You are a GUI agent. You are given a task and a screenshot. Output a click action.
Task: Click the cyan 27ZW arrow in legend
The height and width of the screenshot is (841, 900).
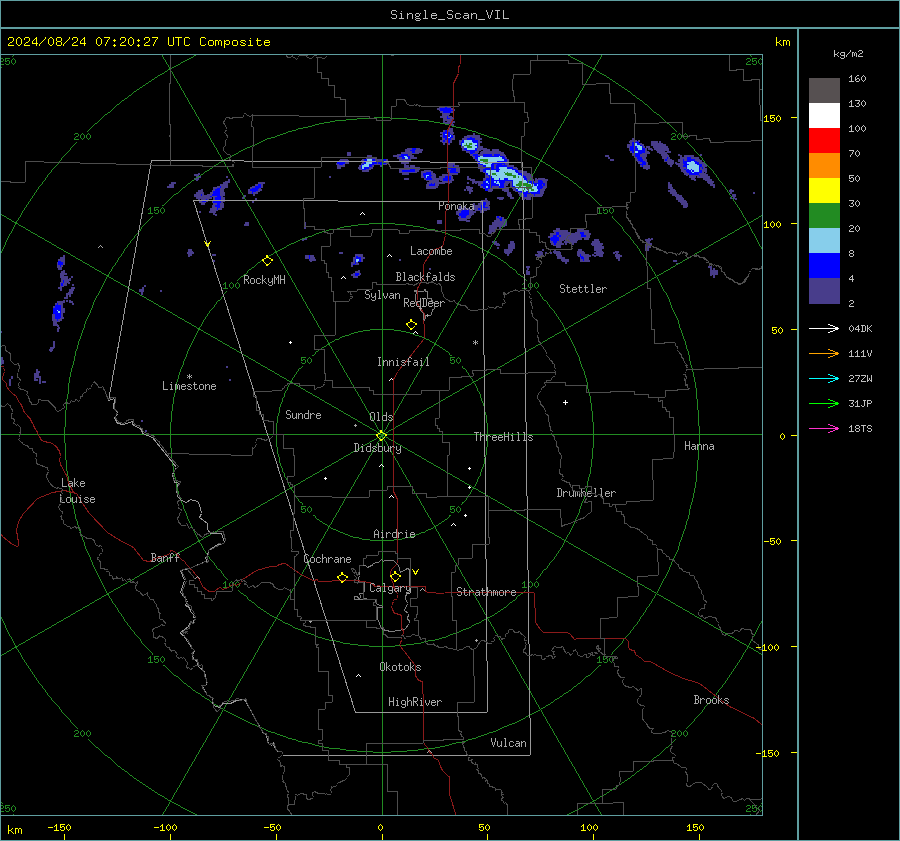pos(824,378)
